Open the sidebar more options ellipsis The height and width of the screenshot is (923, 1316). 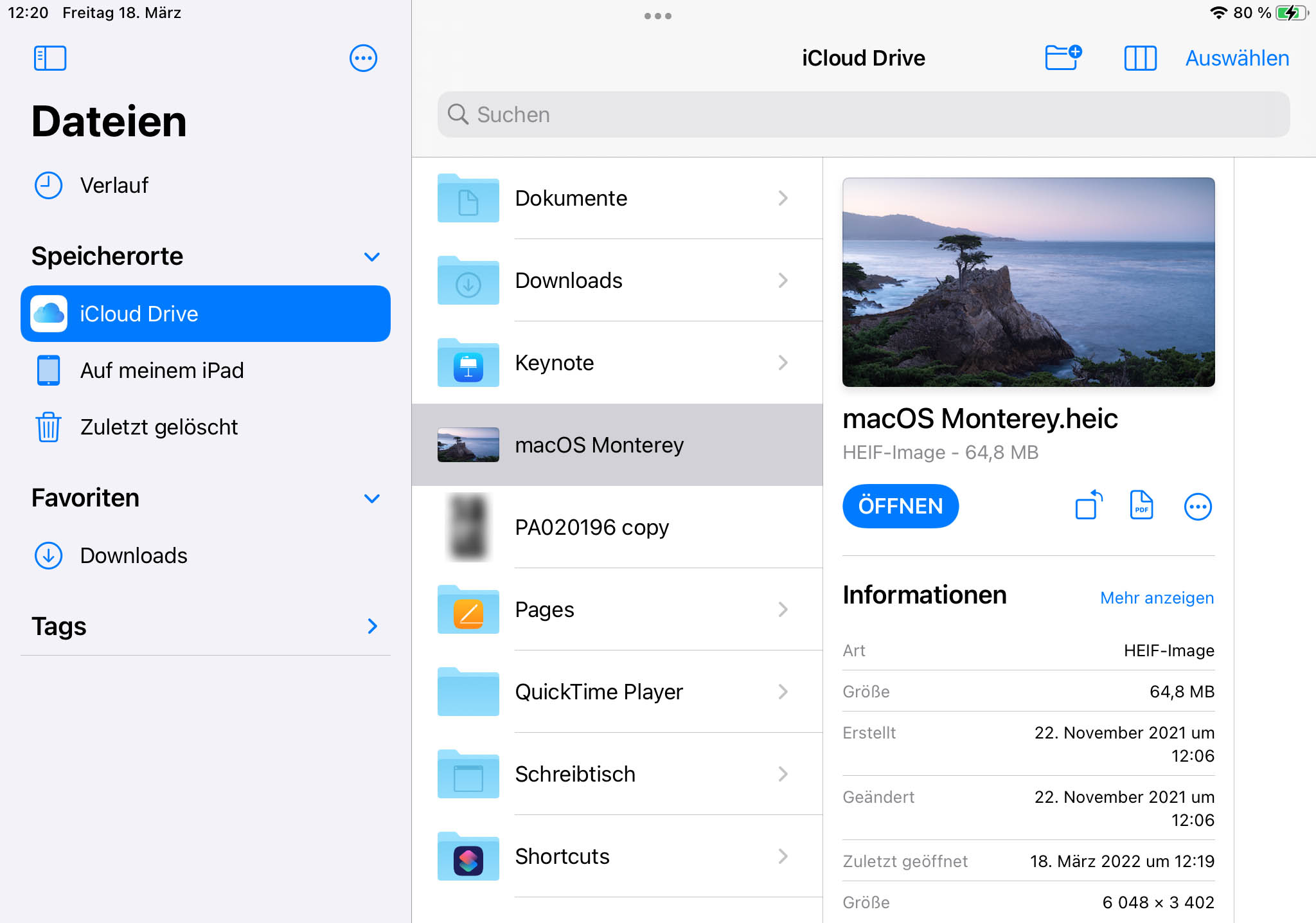(363, 58)
